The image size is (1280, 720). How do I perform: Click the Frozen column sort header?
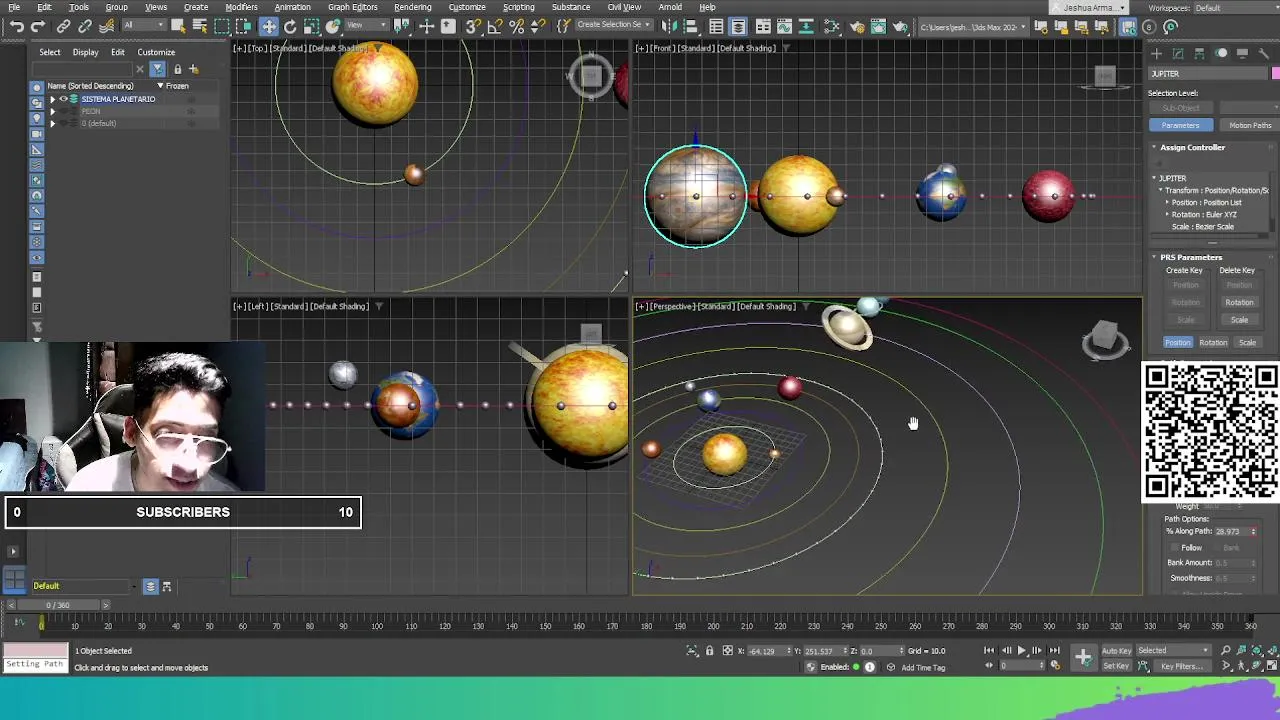(177, 86)
